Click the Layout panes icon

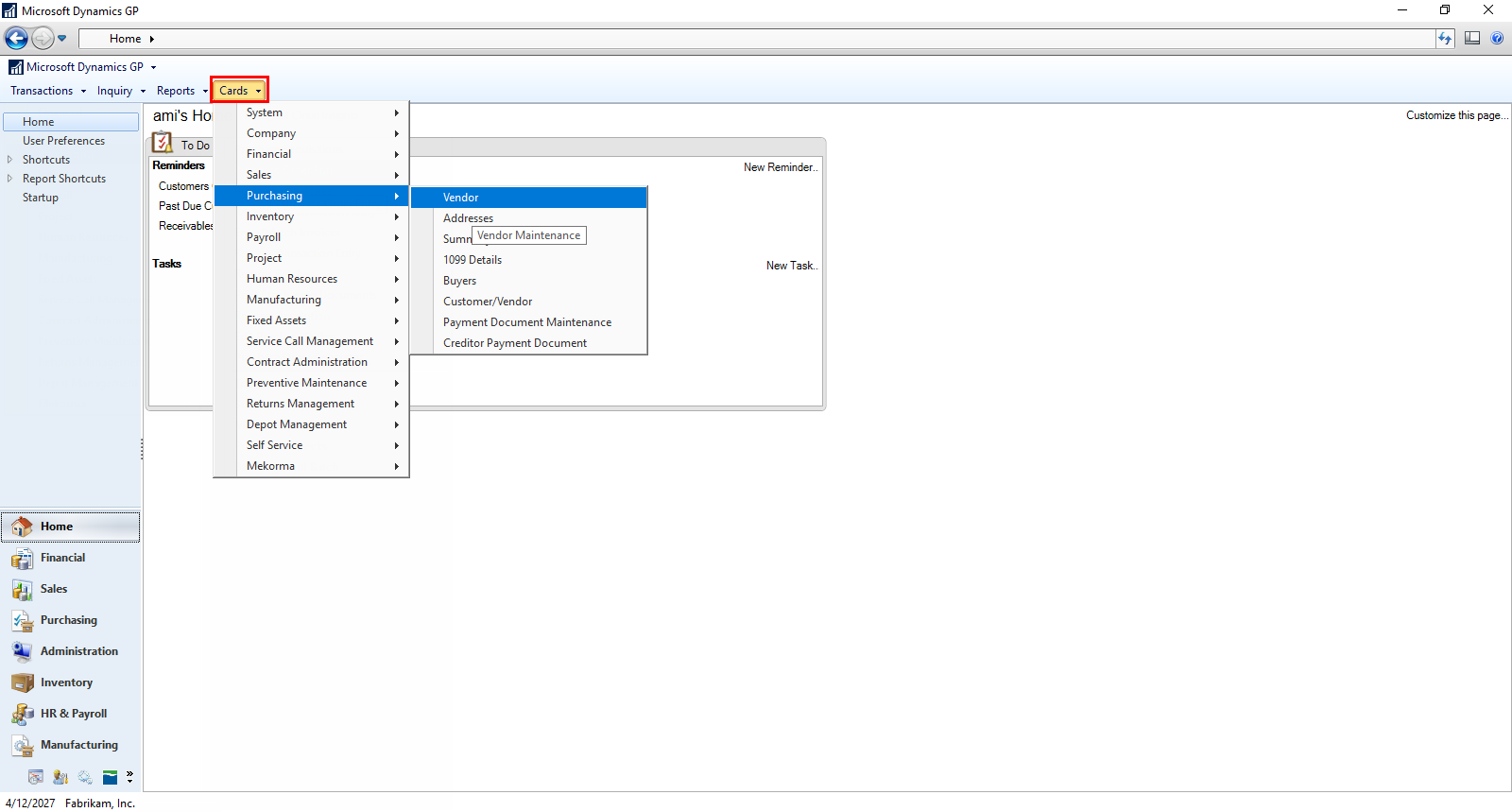[x=1471, y=39]
